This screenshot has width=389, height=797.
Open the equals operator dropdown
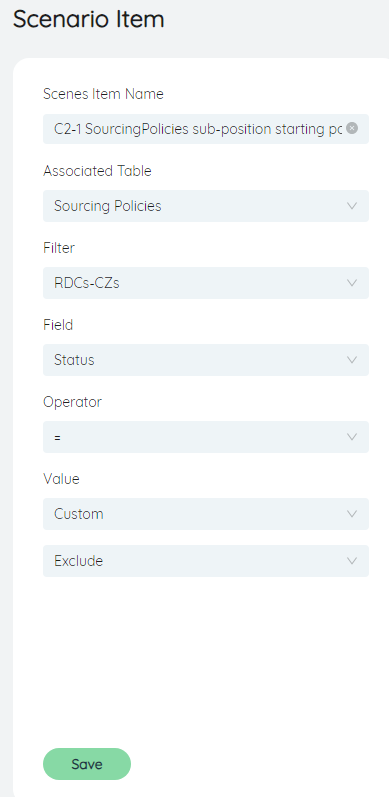pos(206,437)
